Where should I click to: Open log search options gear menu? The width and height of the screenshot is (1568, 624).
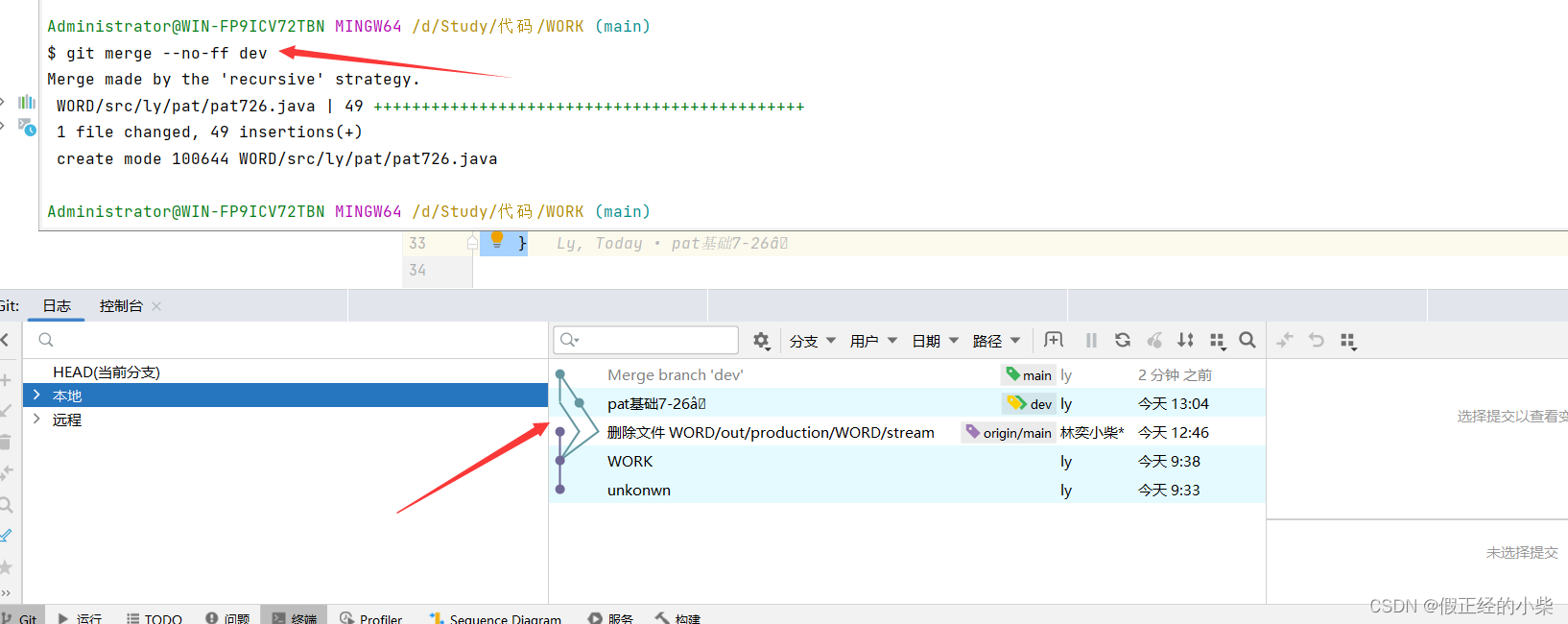[x=761, y=340]
